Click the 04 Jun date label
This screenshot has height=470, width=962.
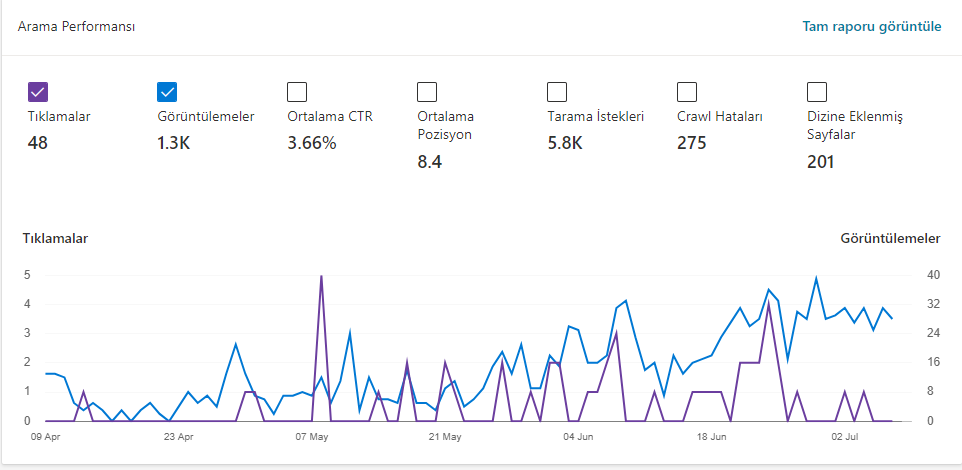[577, 437]
